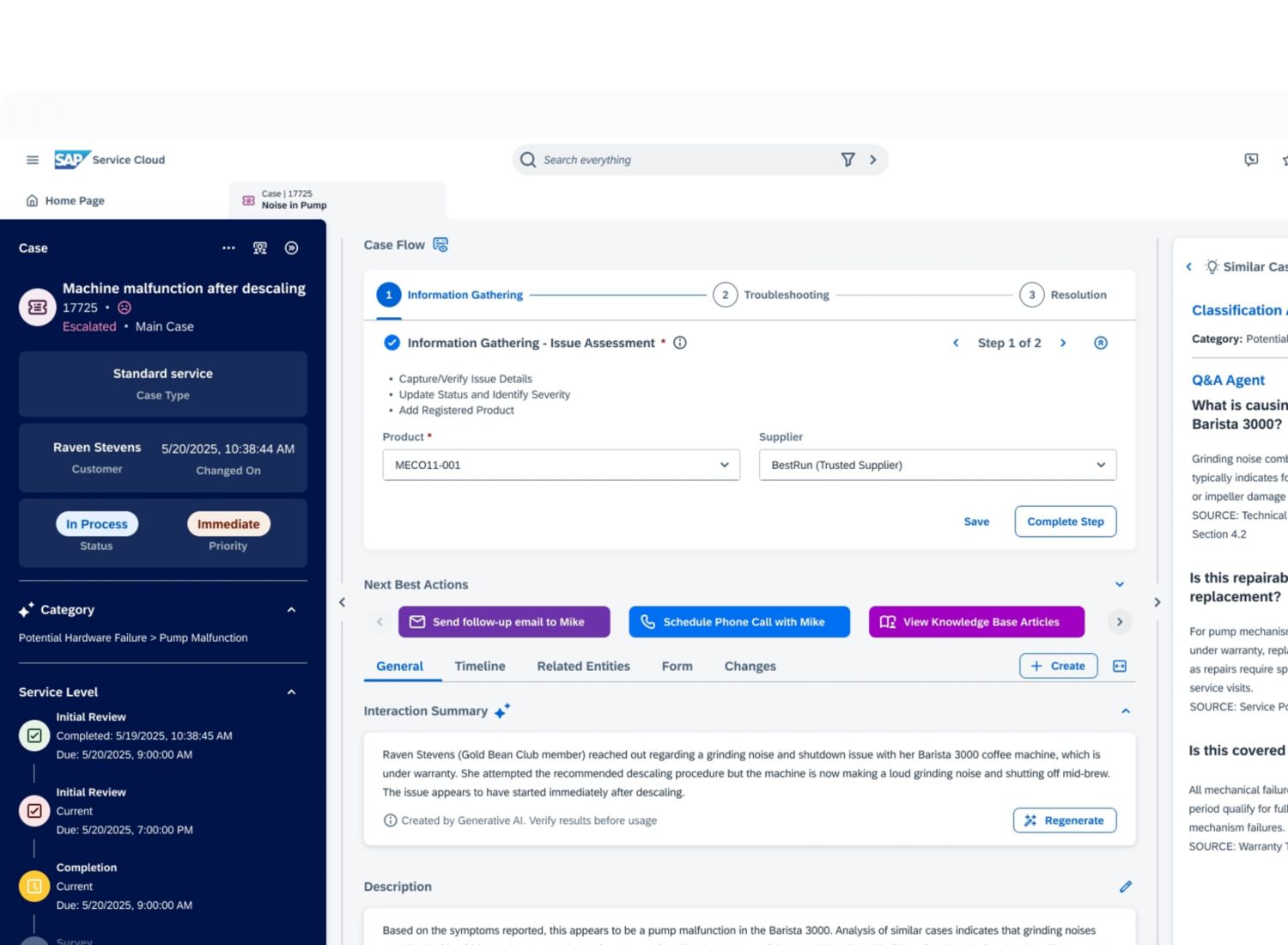
Task: Click Send follow-up email to Mike
Action: coord(504,622)
